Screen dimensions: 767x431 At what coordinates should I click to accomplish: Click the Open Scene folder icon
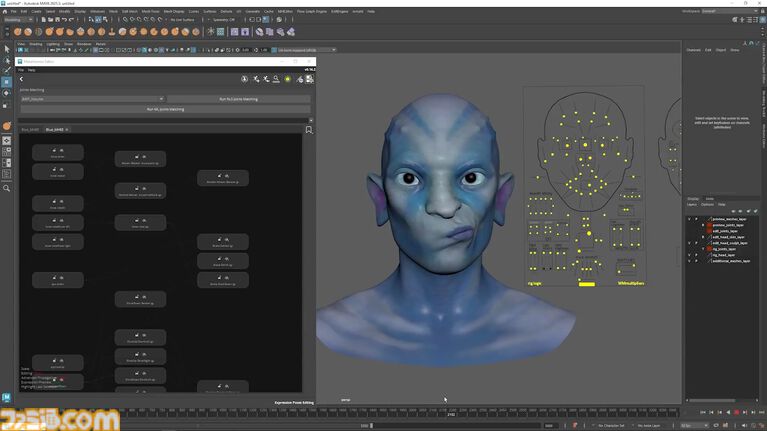click(x=50, y=20)
